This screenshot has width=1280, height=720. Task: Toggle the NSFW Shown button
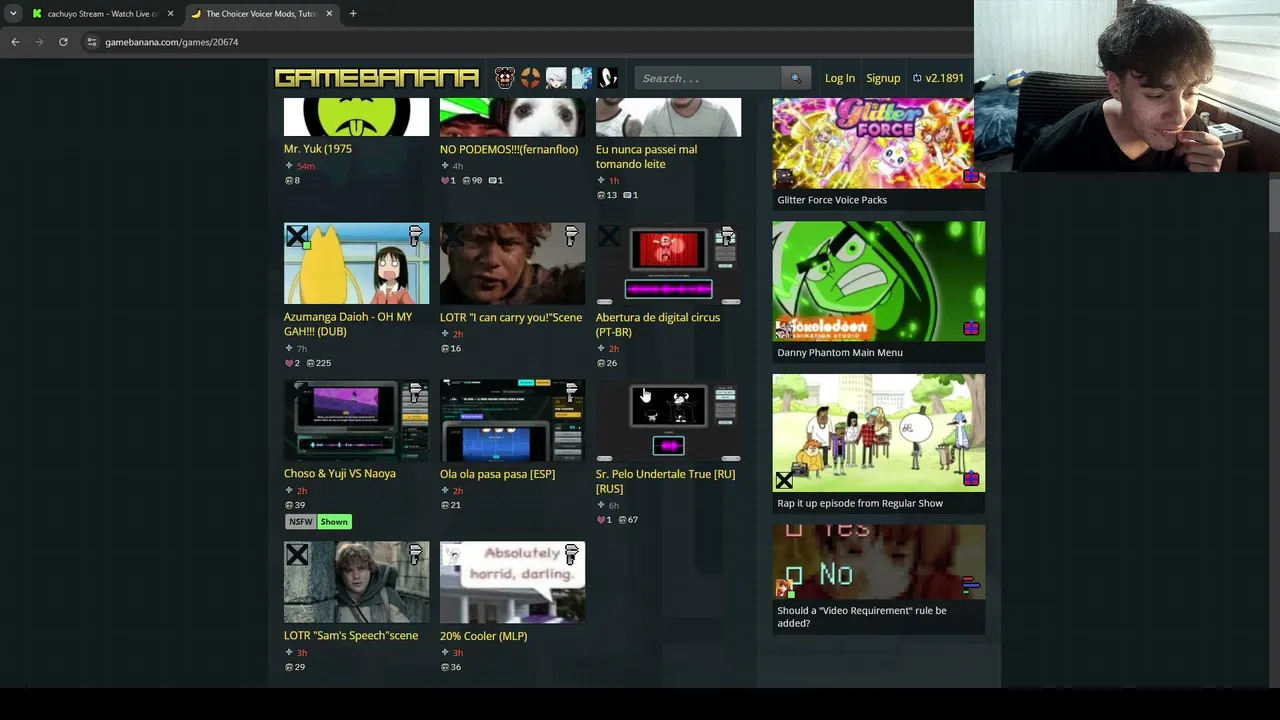(319, 522)
